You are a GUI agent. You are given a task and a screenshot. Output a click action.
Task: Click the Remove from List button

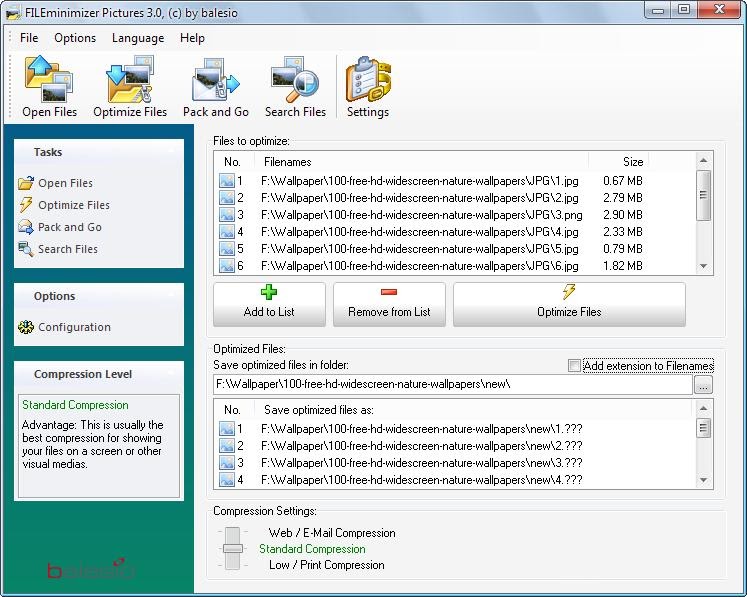389,304
